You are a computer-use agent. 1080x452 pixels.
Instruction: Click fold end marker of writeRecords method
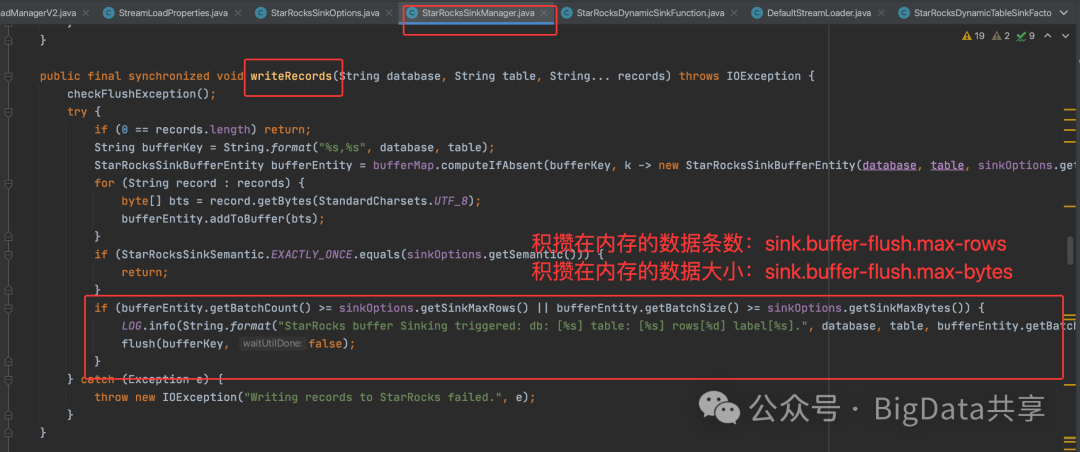pyautogui.click(x=8, y=433)
